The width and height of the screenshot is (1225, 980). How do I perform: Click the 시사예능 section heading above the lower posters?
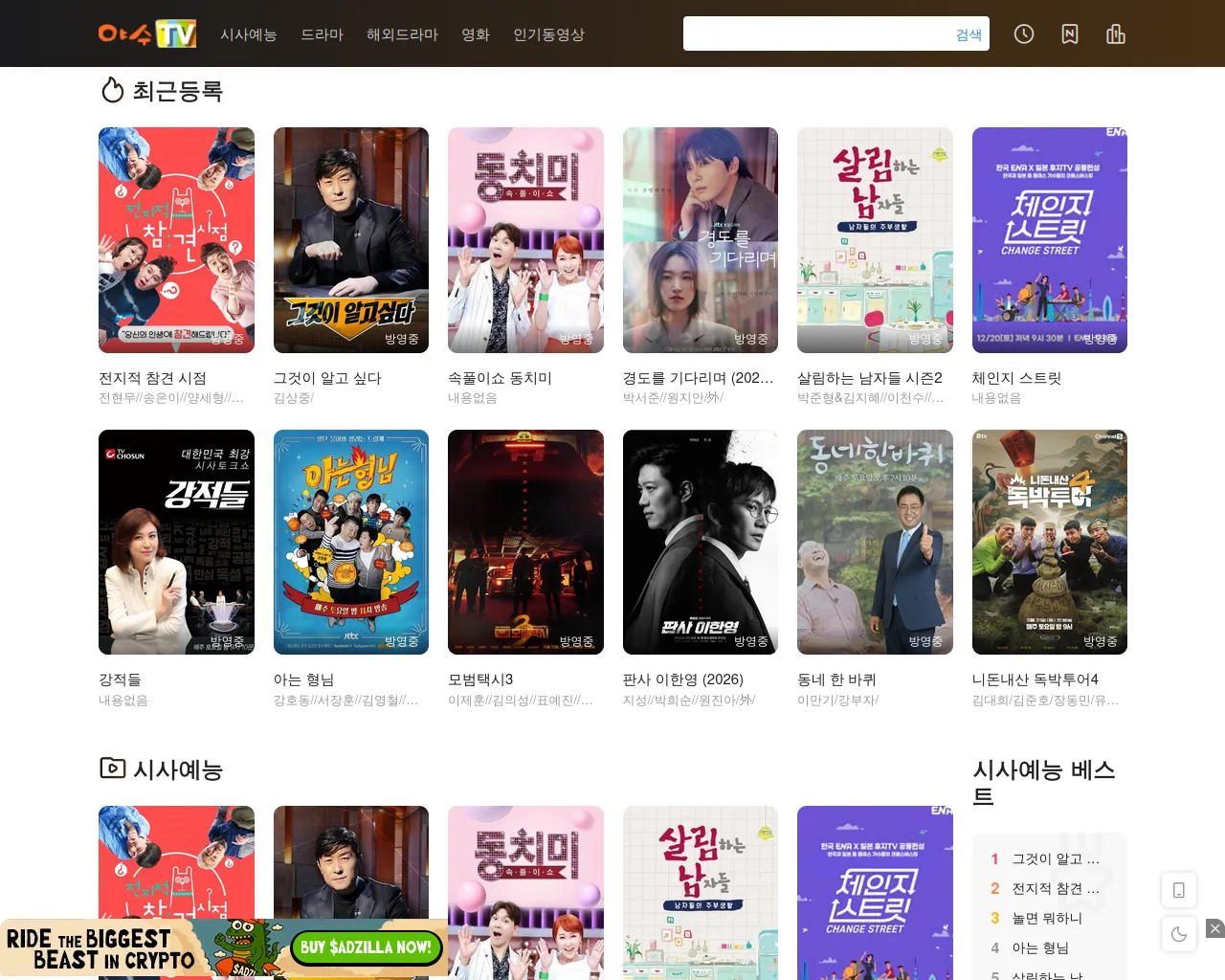coord(177,769)
